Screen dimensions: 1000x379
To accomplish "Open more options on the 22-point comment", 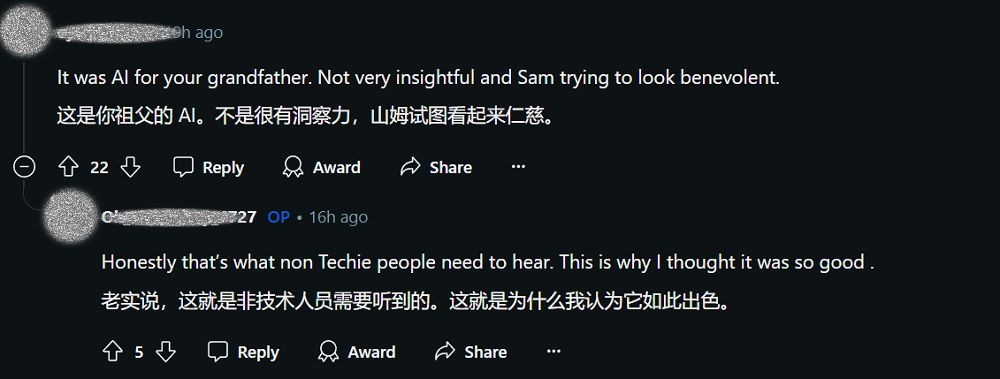I will [518, 167].
